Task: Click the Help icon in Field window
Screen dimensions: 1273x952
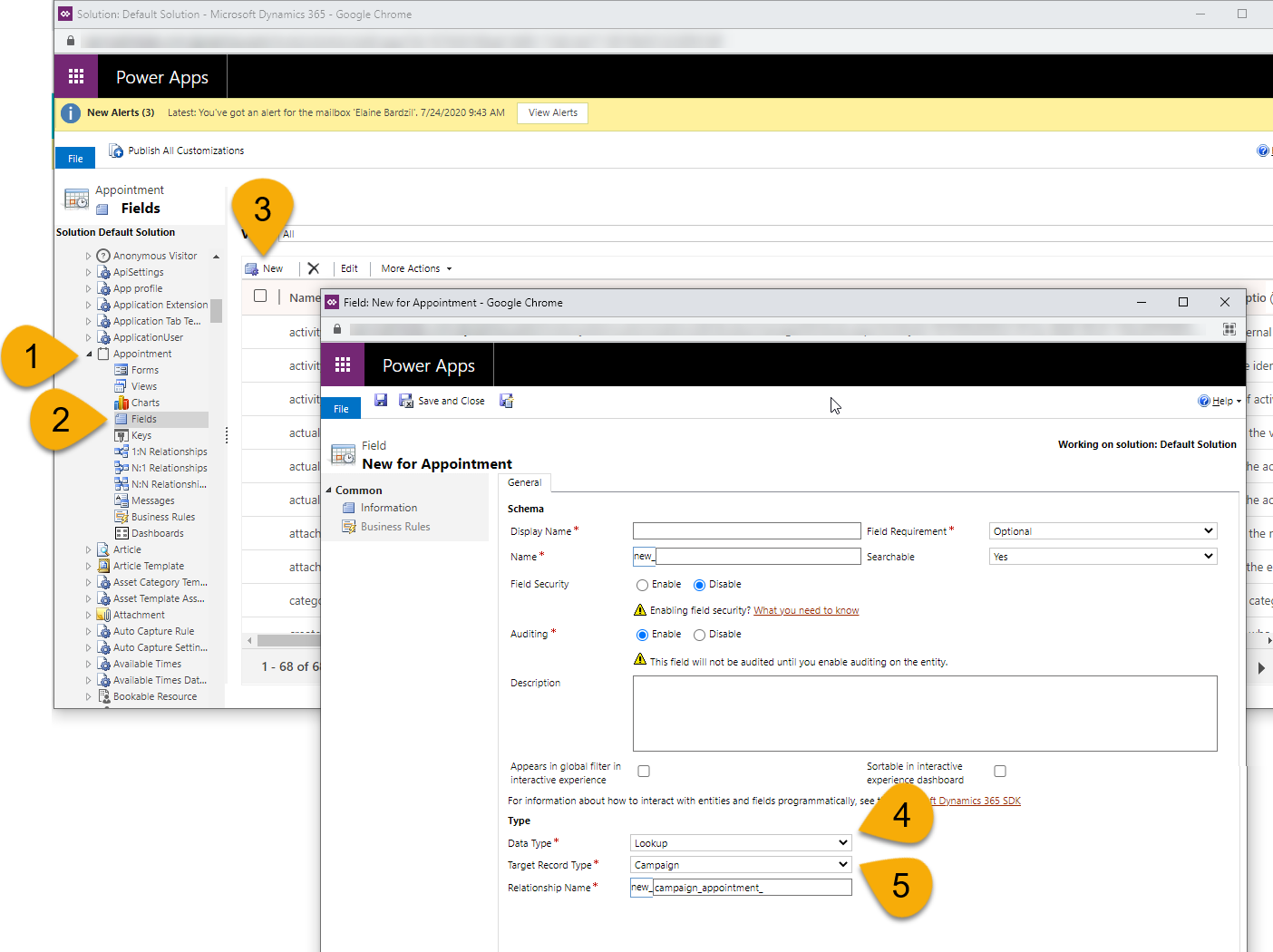Action: pyautogui.click(x=1204, y=401)
